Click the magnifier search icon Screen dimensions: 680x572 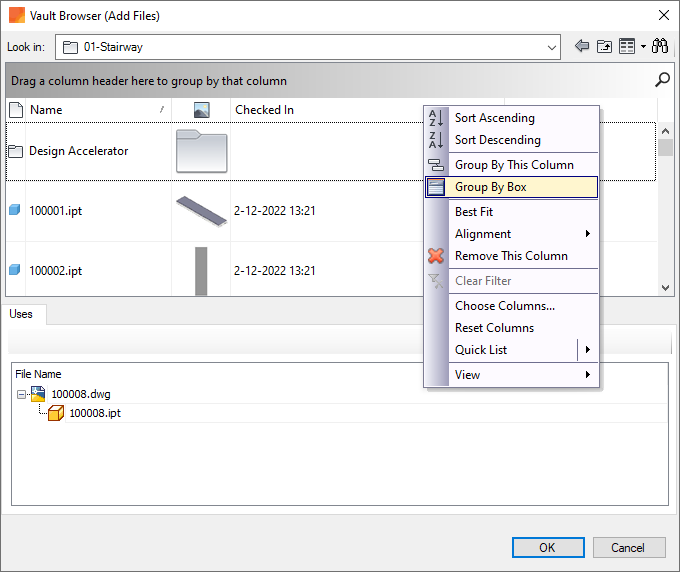(662, 80)
